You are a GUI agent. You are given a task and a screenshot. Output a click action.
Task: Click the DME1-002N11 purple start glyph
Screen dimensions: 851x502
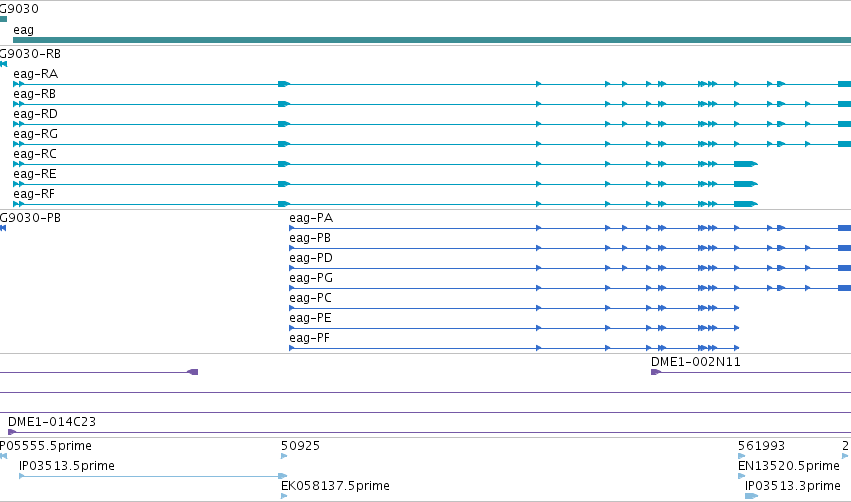tap(656, 372)
